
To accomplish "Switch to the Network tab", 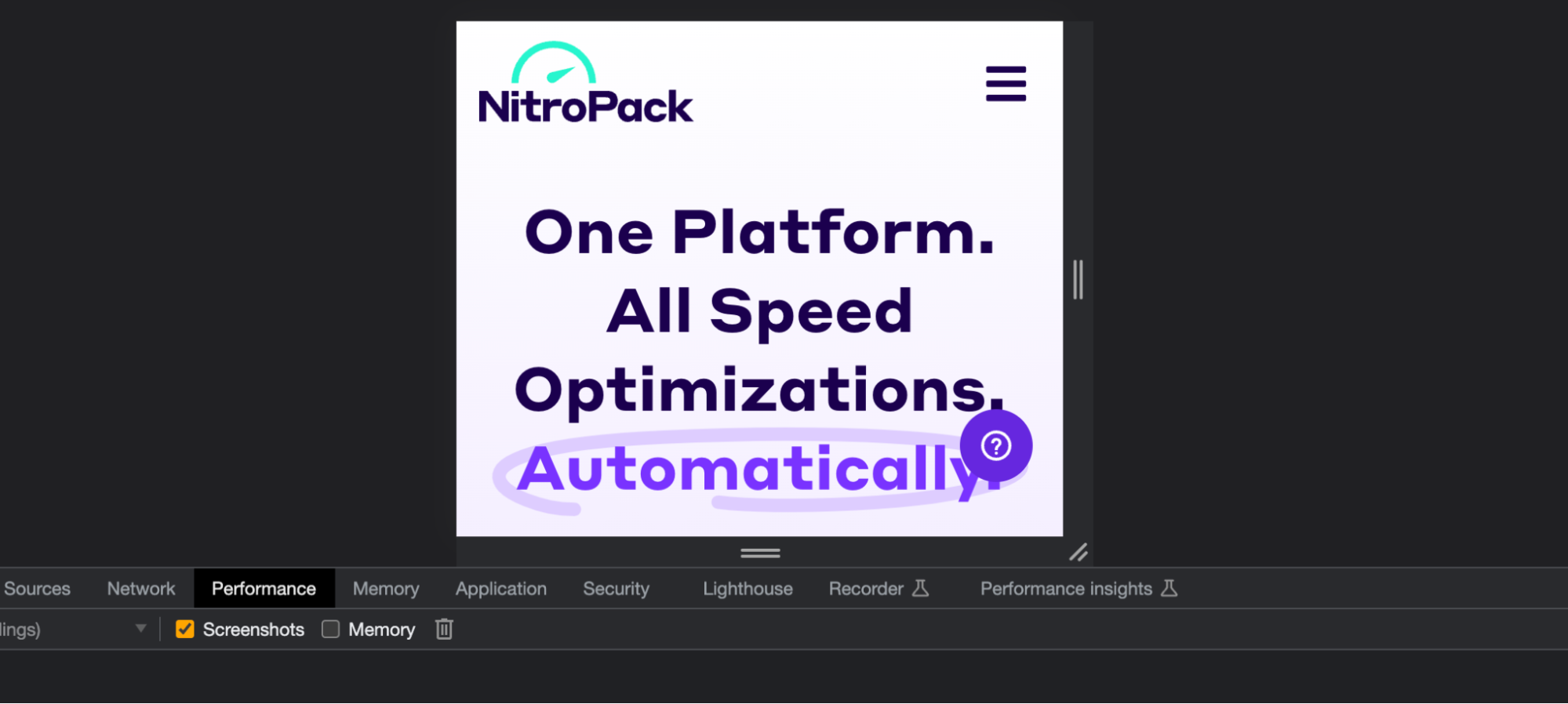I will pos(141,589).
